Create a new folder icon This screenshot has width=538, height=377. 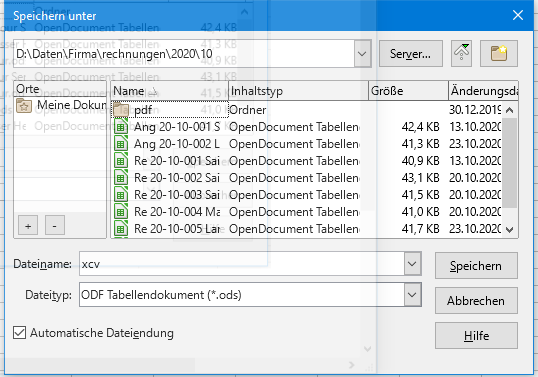(499, 54)
